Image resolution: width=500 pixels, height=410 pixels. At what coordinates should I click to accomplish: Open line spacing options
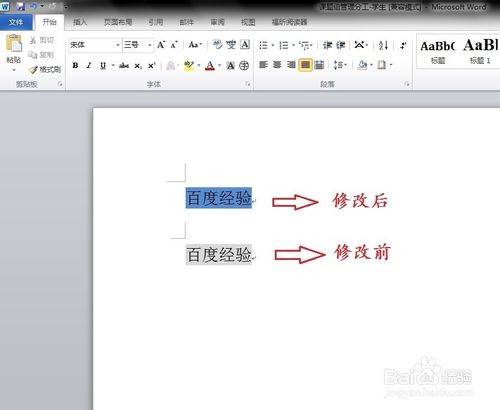pyautogui.click(x=340, y=65)
